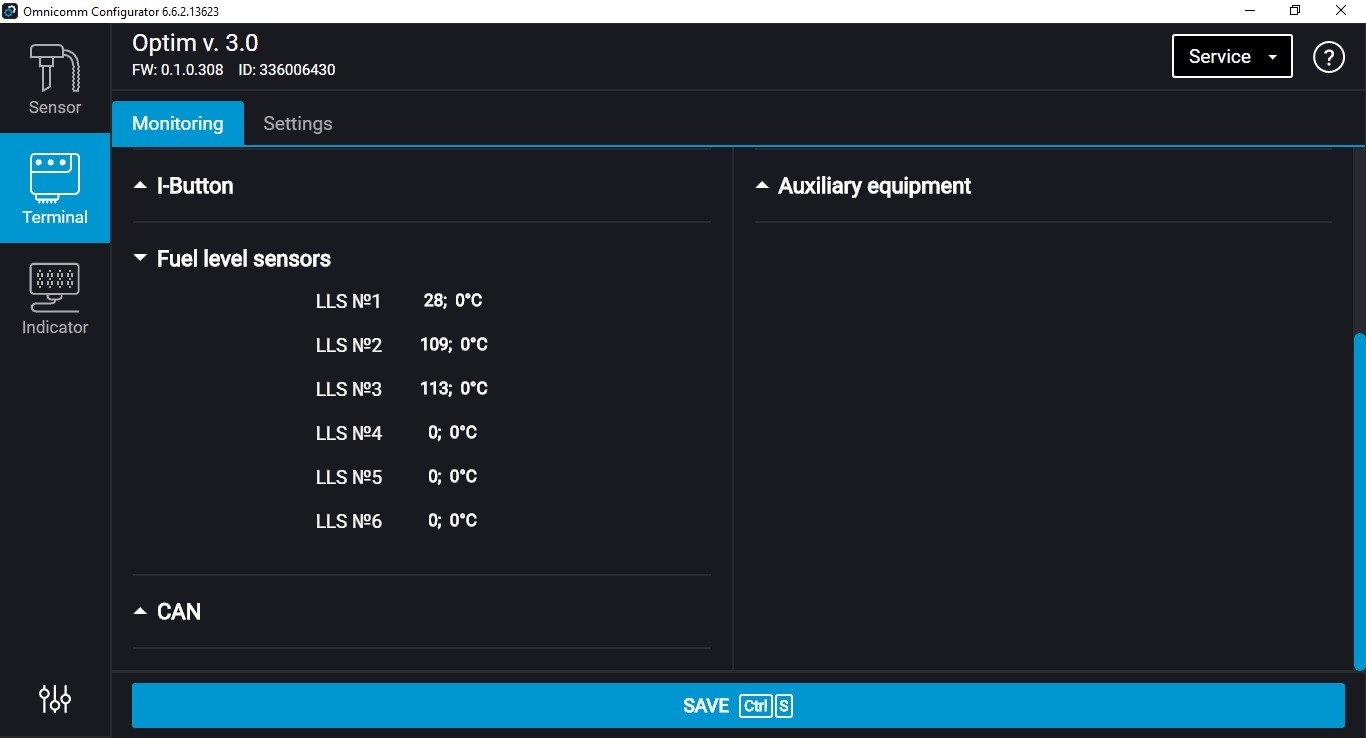Switch to the Settings tab
This screenshot has height=738, width=1366.
(297, 124)
